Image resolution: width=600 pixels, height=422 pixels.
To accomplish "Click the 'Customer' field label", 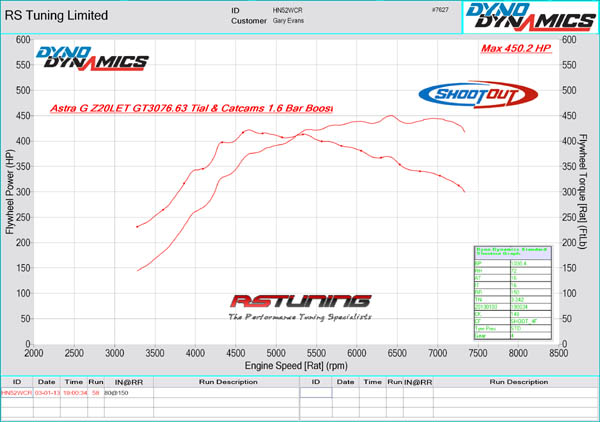I will pyautogui.click(x=249, y=21).
